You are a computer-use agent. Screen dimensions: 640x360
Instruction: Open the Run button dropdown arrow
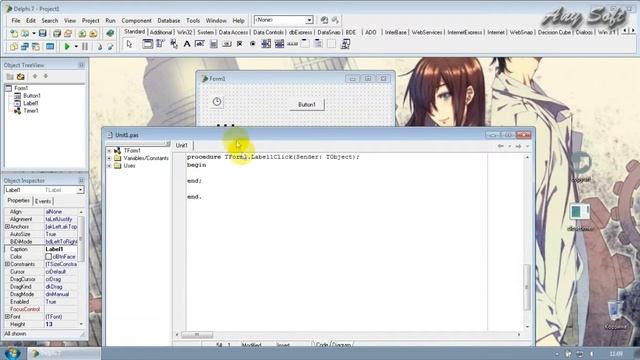tap(76, 47)
